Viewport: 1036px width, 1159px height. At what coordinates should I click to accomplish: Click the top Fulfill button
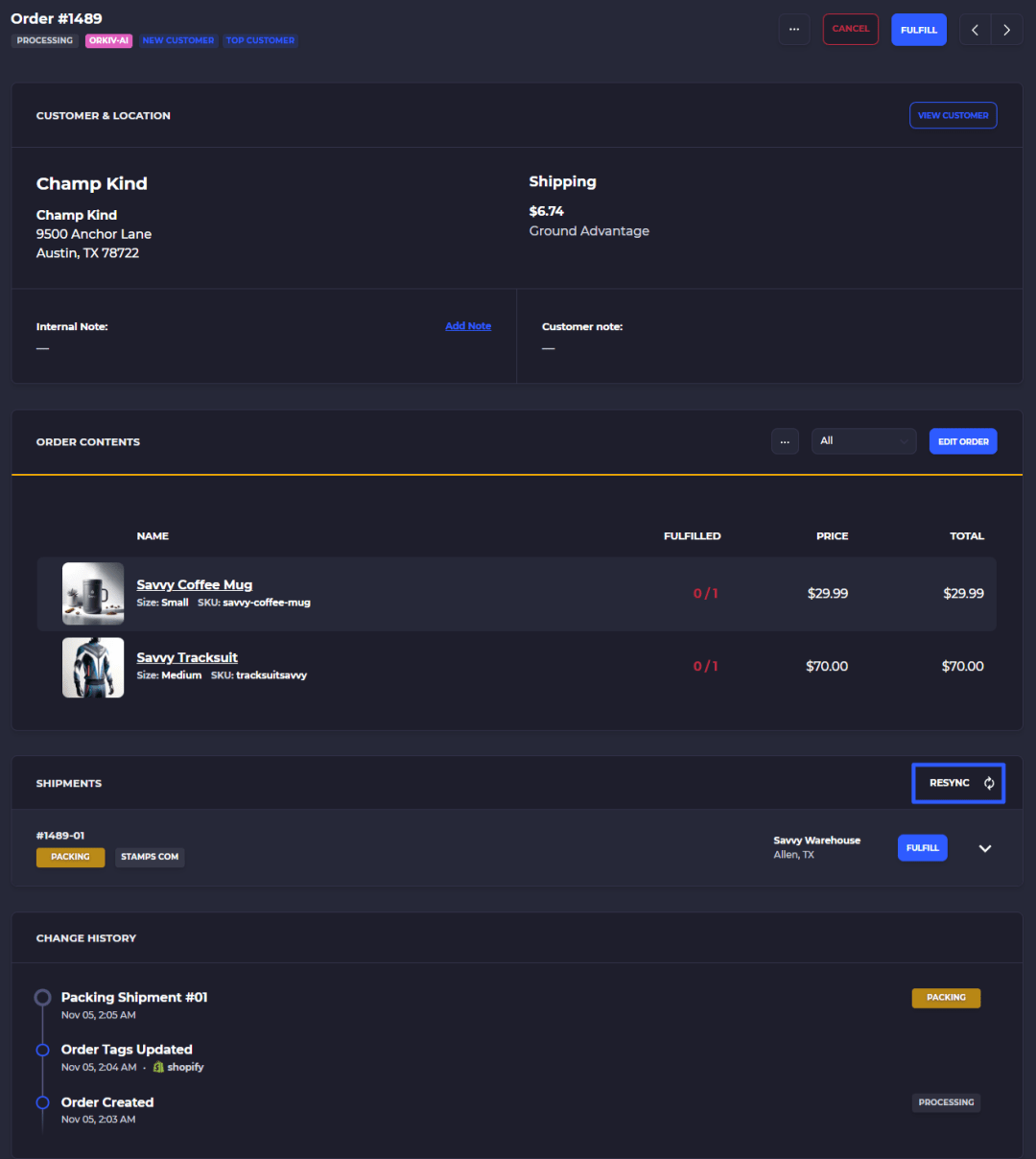(x=919, y=30)
